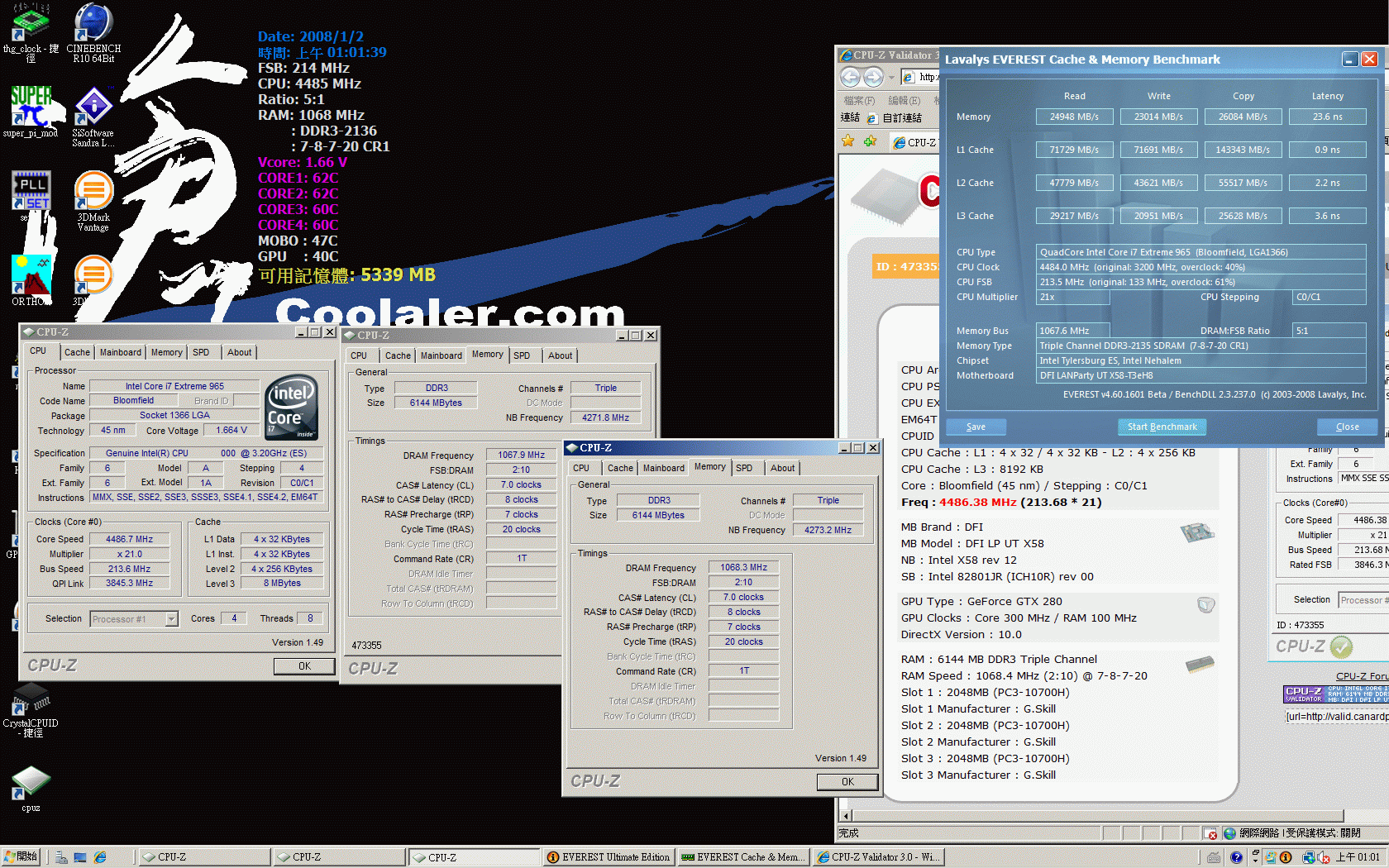The width and height of the screenshot is (1389, 868).
Task: Click the taskbar clock 上午 01:01
Action: 1358,857
